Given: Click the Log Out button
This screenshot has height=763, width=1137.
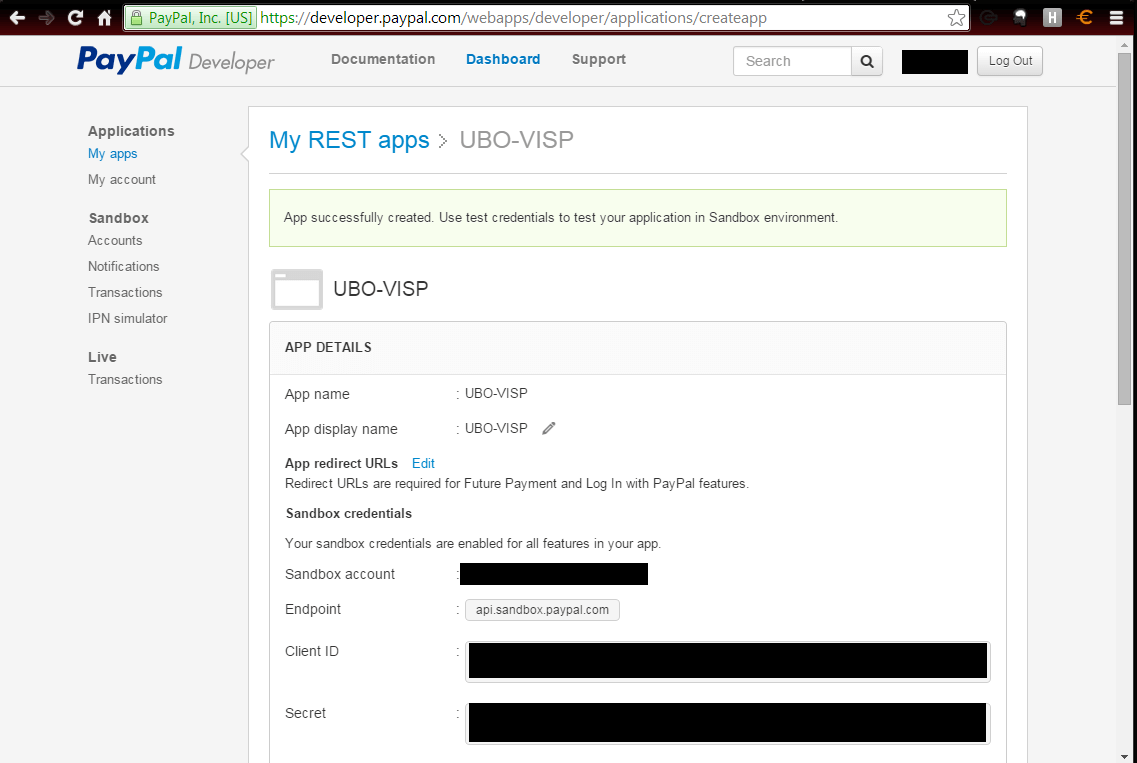Looking at the screenshot, I should (1010, 61).
